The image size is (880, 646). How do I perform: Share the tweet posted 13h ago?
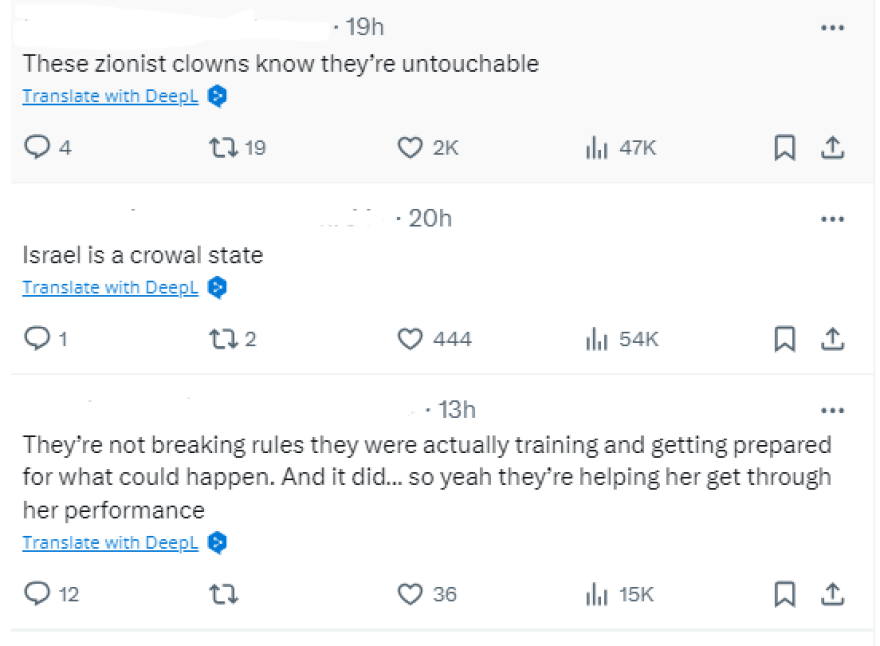[x=832, y=594]
